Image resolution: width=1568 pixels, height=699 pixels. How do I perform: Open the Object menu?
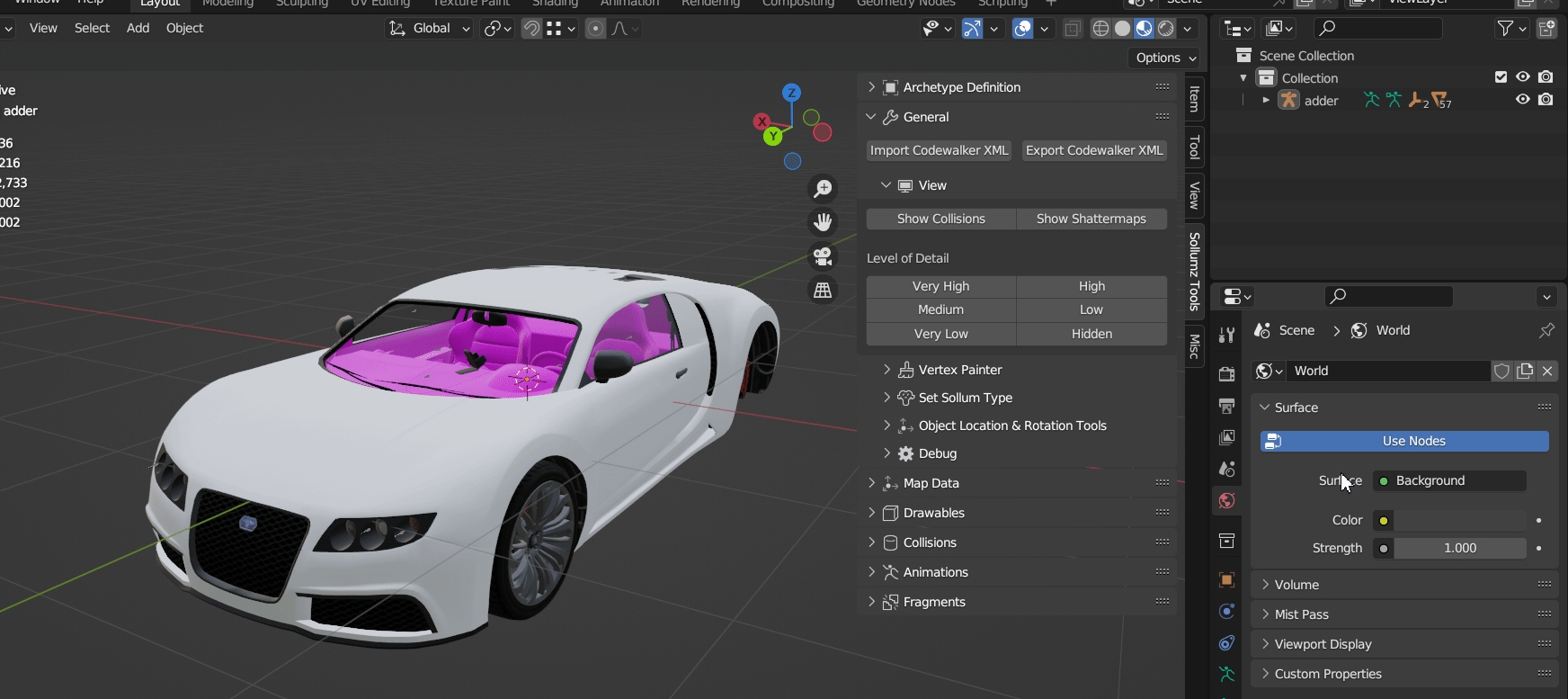[x=184, y=29]
